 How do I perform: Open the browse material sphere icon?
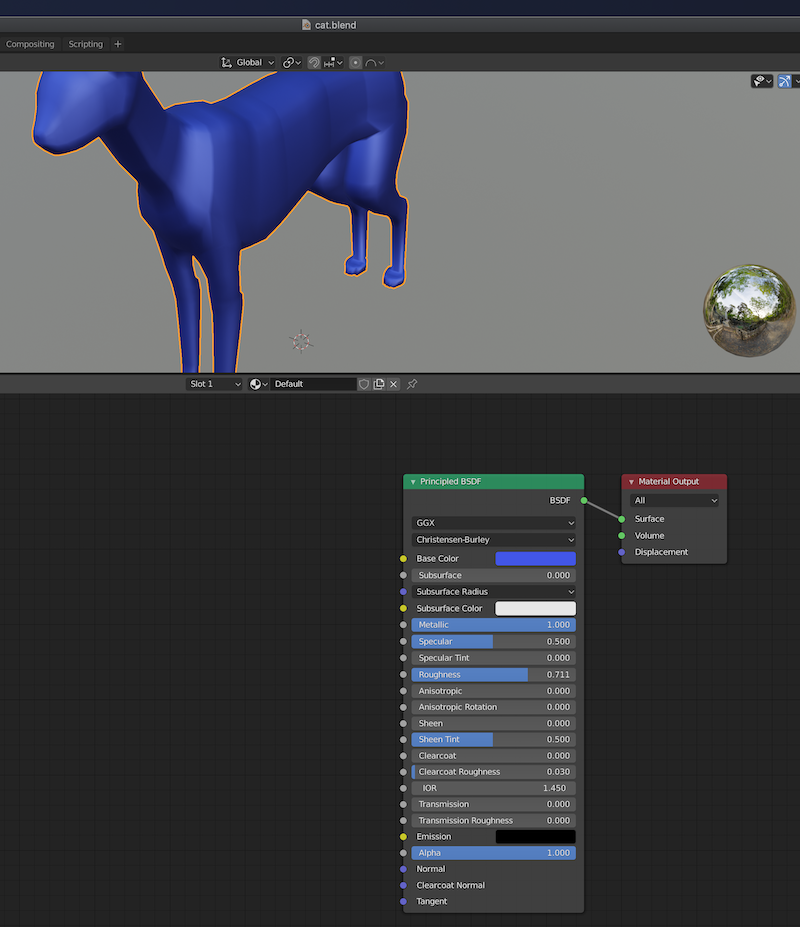tap(258, 384)
